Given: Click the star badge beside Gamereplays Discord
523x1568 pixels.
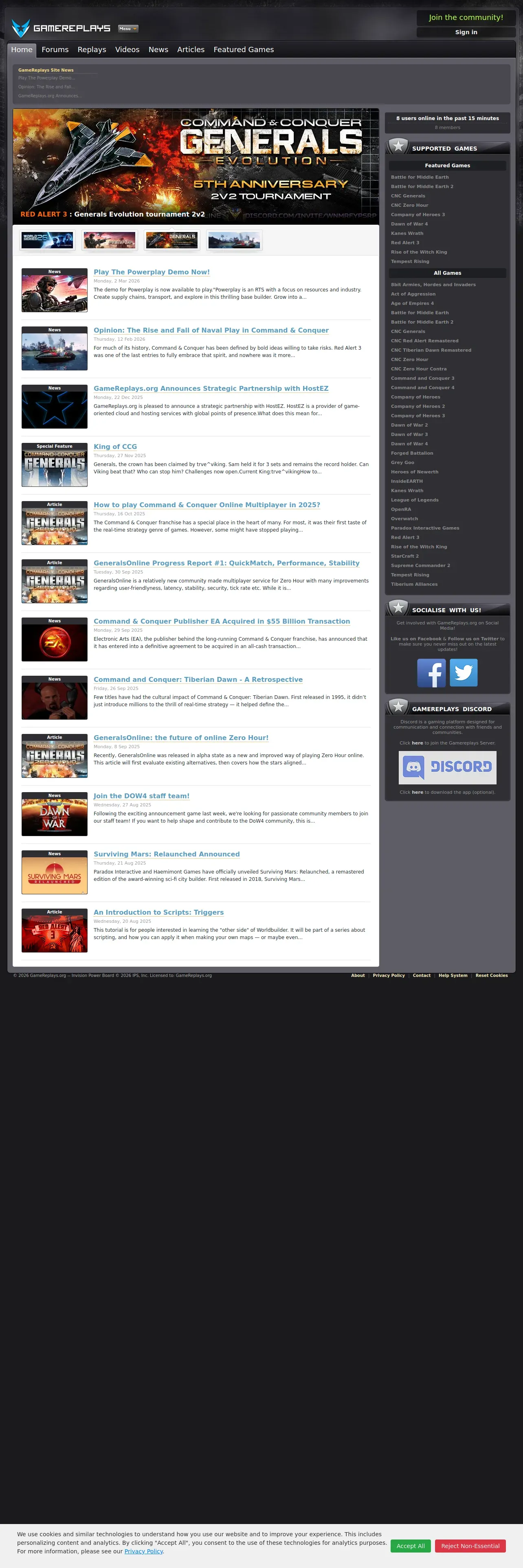Looking at the screenshot, I should (398, 707).
